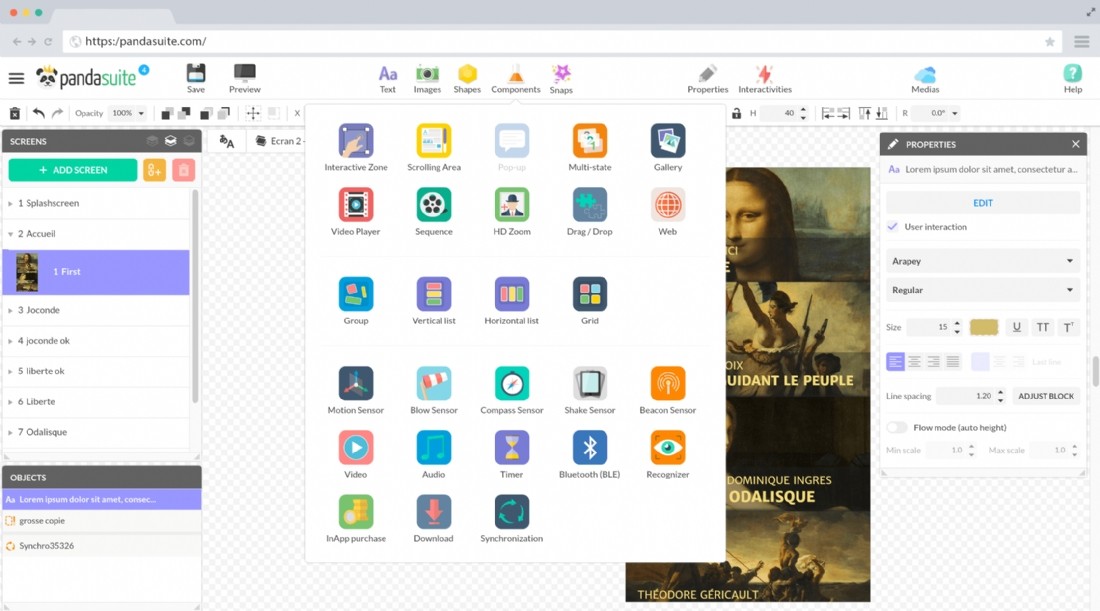Add an HD Zoom component
Image resolution: width=1100 pixels, height=611 pixels.
511,205
